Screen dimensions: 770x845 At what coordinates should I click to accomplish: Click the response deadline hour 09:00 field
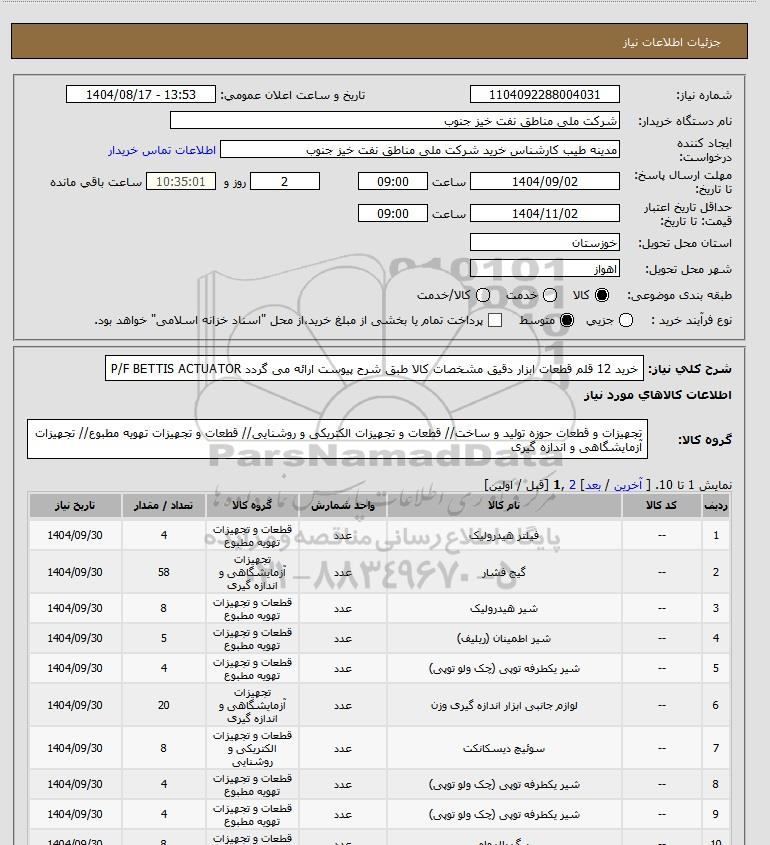pos(393,181)
